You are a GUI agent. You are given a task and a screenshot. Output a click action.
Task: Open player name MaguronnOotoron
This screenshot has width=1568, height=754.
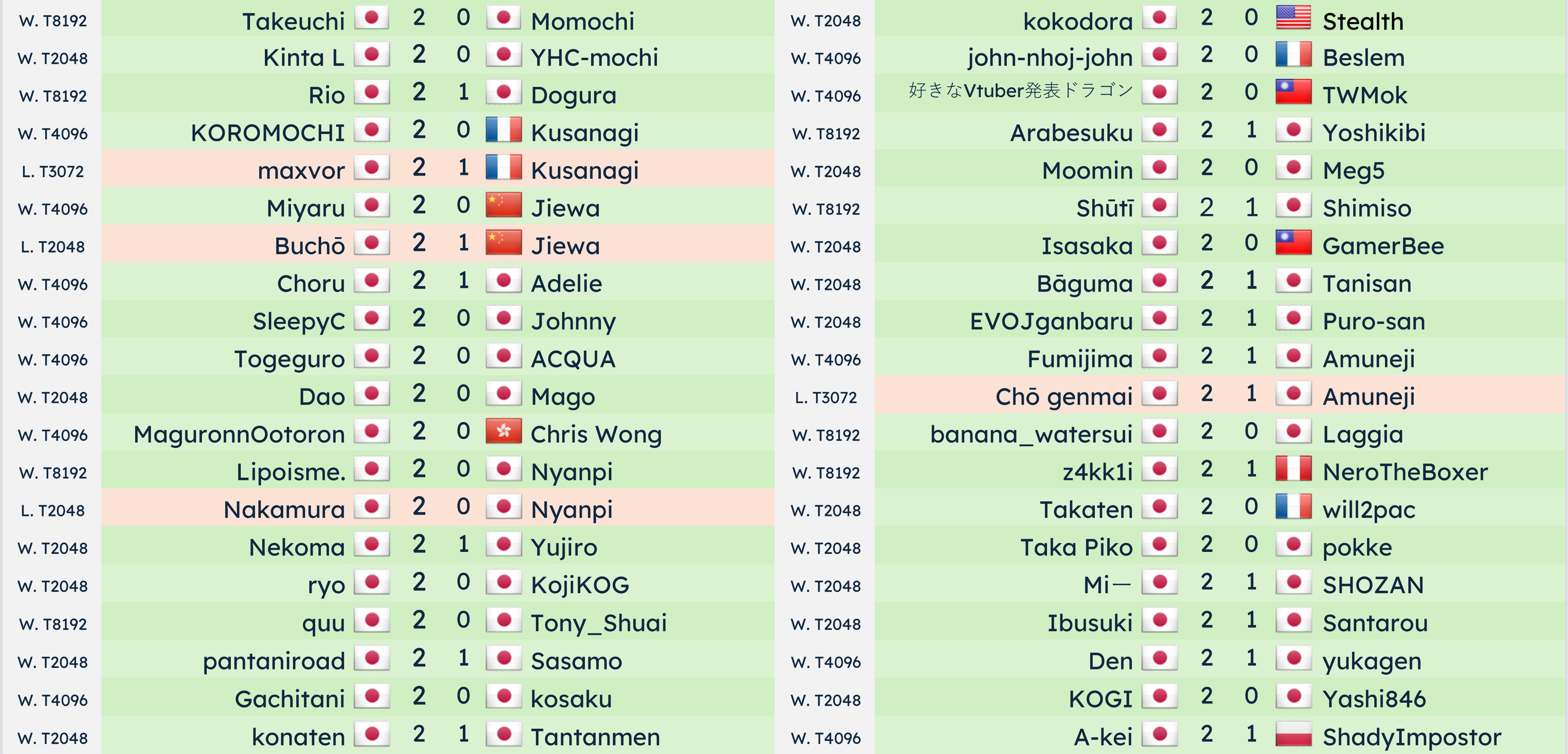tap(239, 434)
